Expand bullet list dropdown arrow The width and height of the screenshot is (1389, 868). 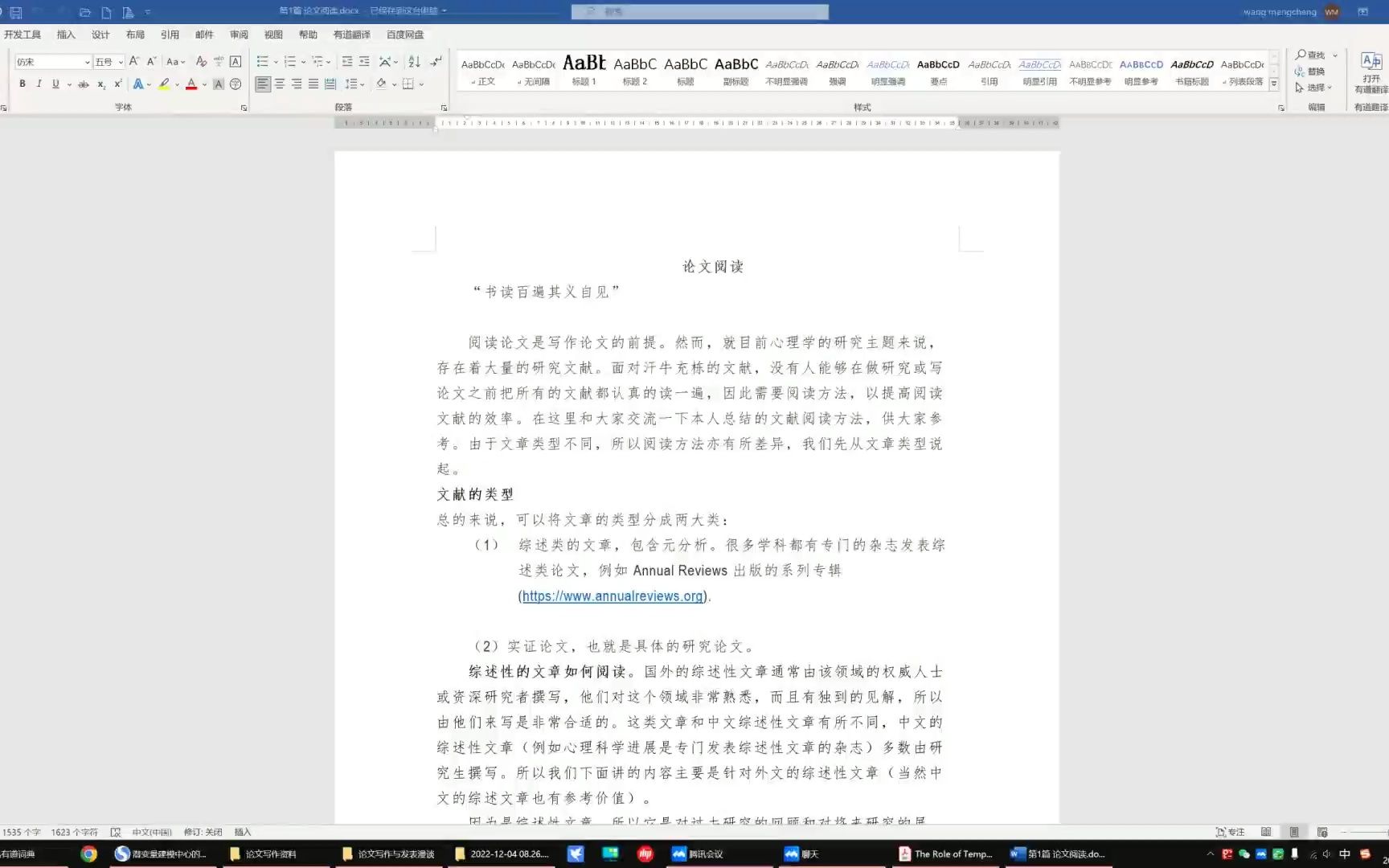click(x=276, y=62)
